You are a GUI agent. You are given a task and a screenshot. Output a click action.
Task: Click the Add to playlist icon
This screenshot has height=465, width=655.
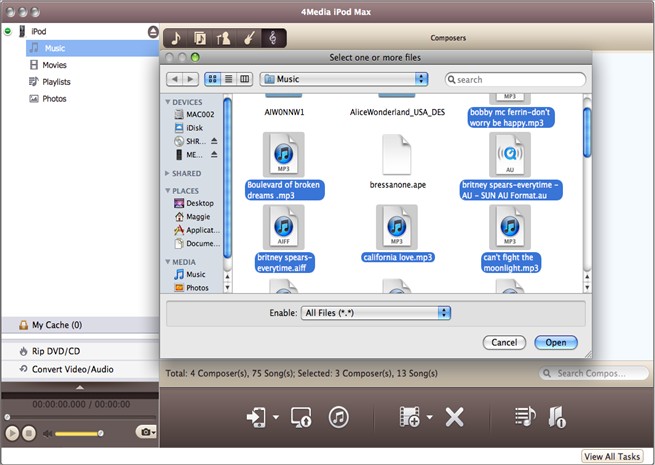pos(525,417)
